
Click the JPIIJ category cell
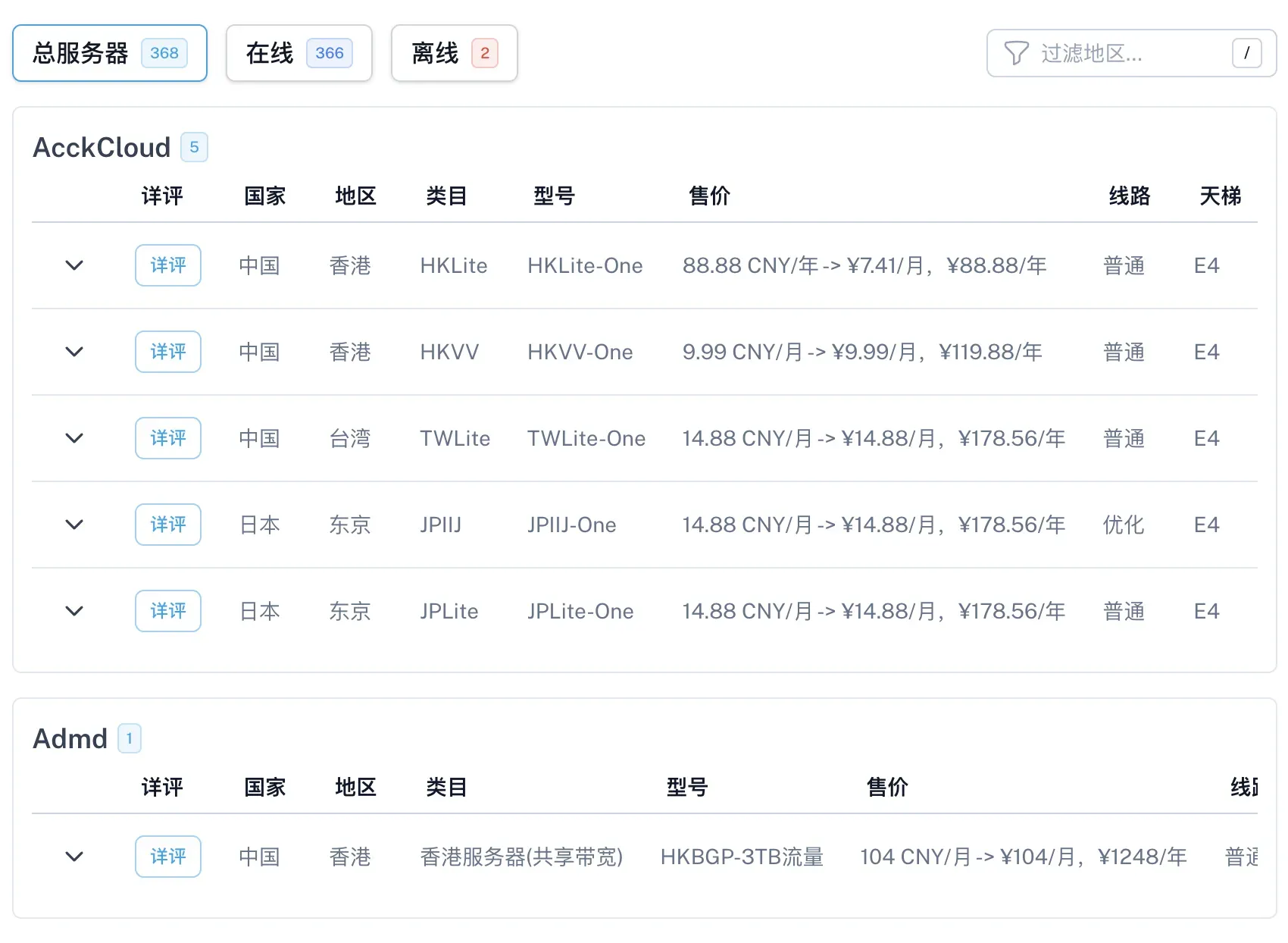pos(441,525)
